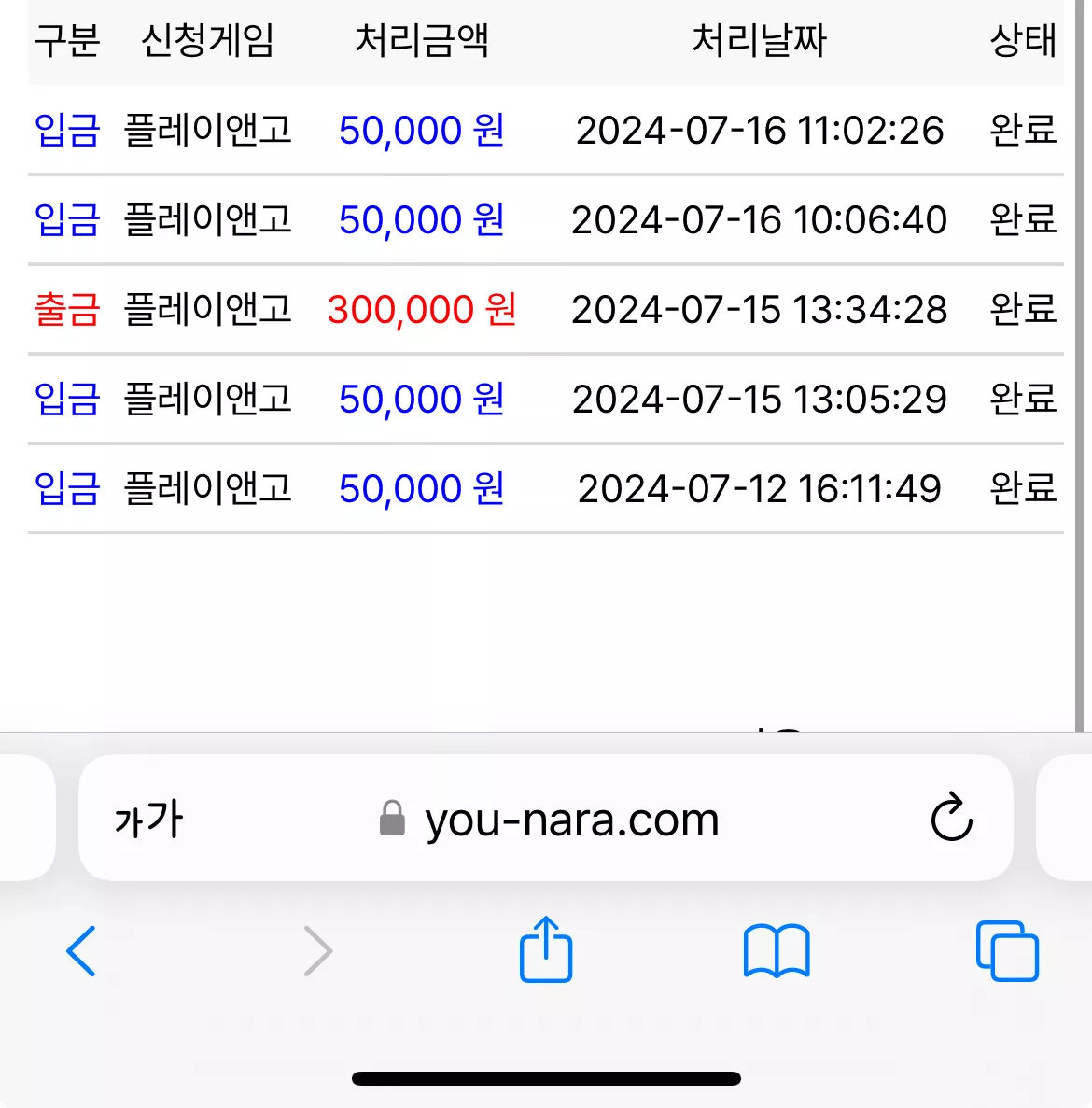
Task: Show all open tabs icon
Action: [x=1007, y=951]
